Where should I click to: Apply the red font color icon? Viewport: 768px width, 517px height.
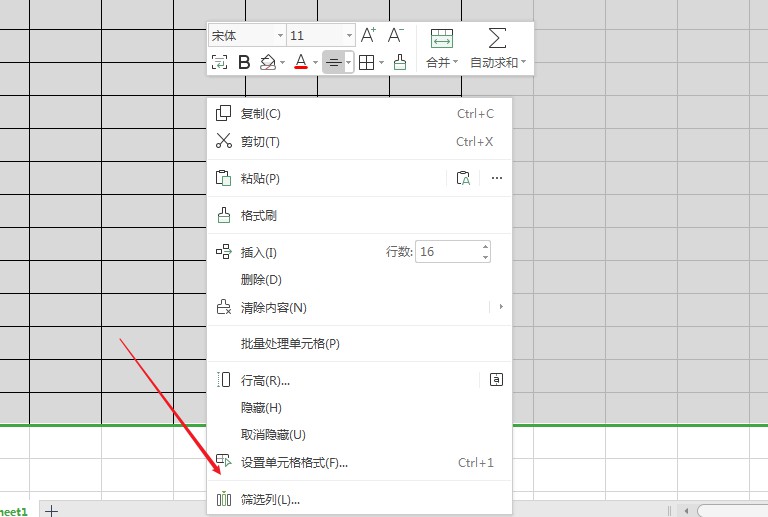pyautogui.click(x=301, y=62)
